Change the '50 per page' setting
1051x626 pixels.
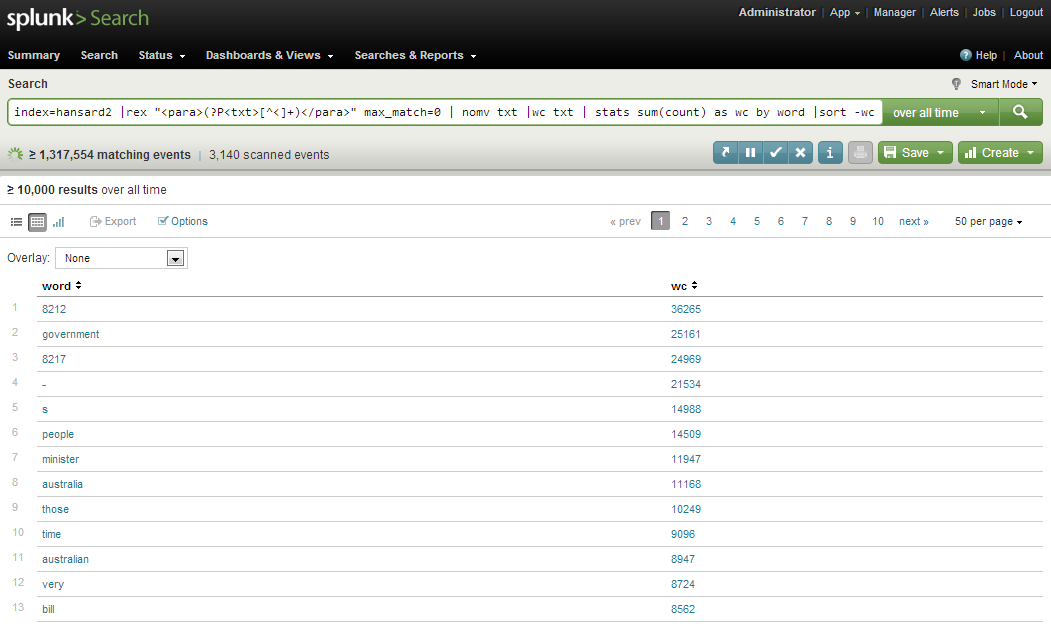[987, 221]
